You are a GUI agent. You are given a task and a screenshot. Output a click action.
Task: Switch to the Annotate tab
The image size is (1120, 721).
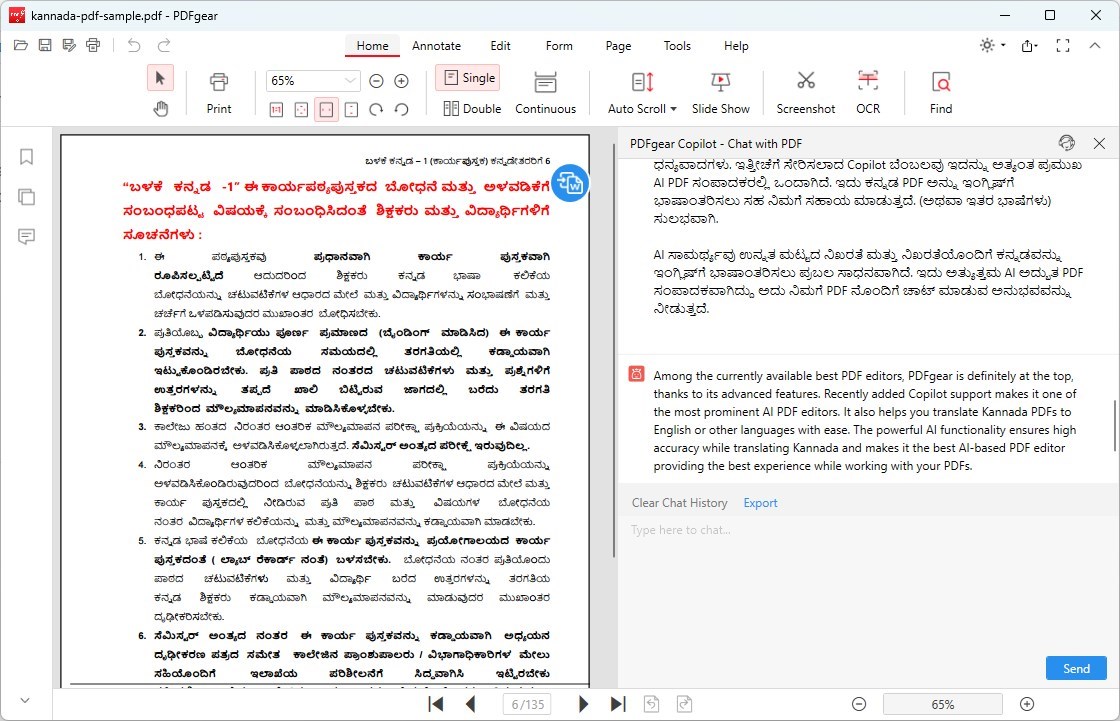pyautogui.click(x=436, y=46)
